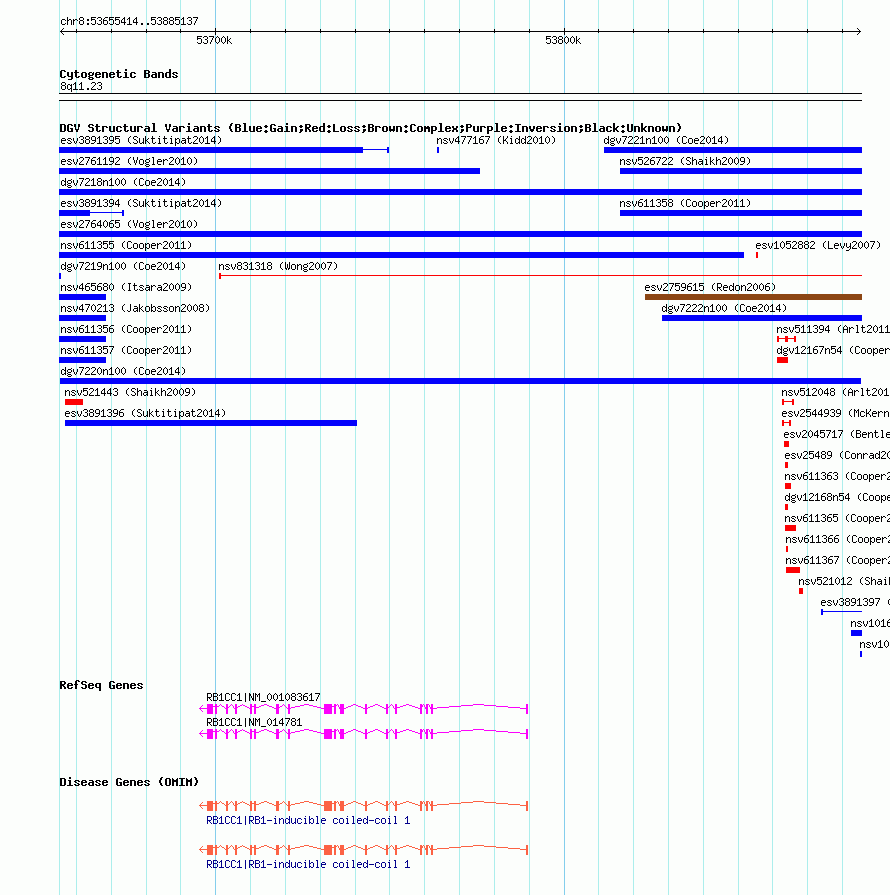Click dgv7219n100 (Coe2014) label

(123, 267)
